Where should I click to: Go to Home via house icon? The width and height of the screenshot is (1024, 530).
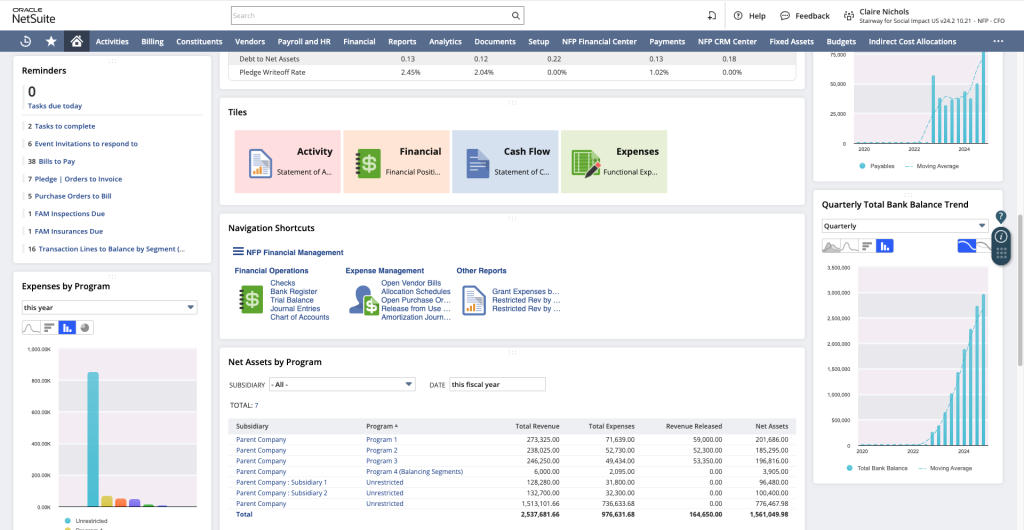[x=76, y=42]
